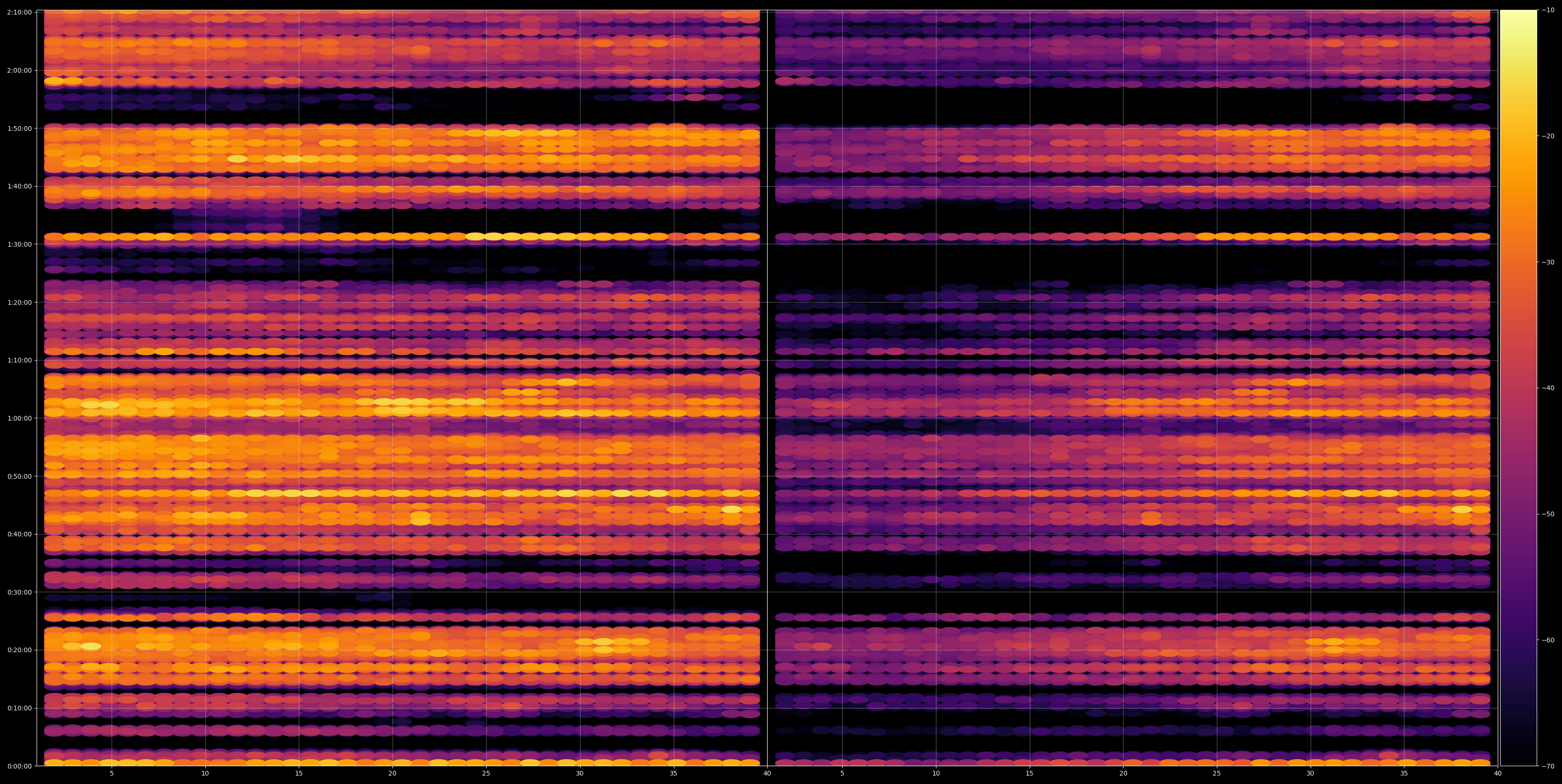Click x-axis tick 5 under left heatmap

112,774
